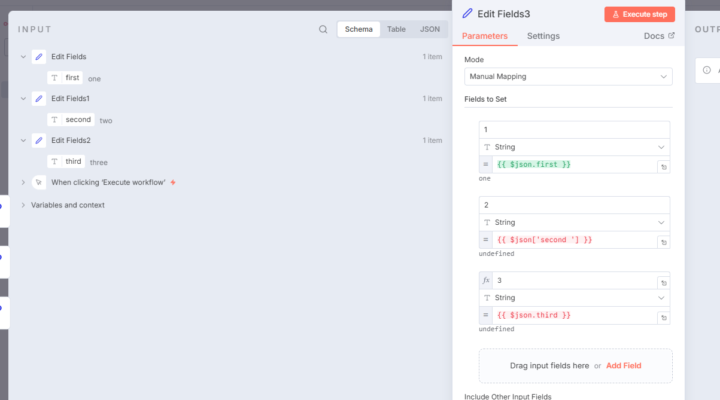Open the String type dropdown for field 3
The width and height of the screenshot is (720, 400).
(574, 298)
